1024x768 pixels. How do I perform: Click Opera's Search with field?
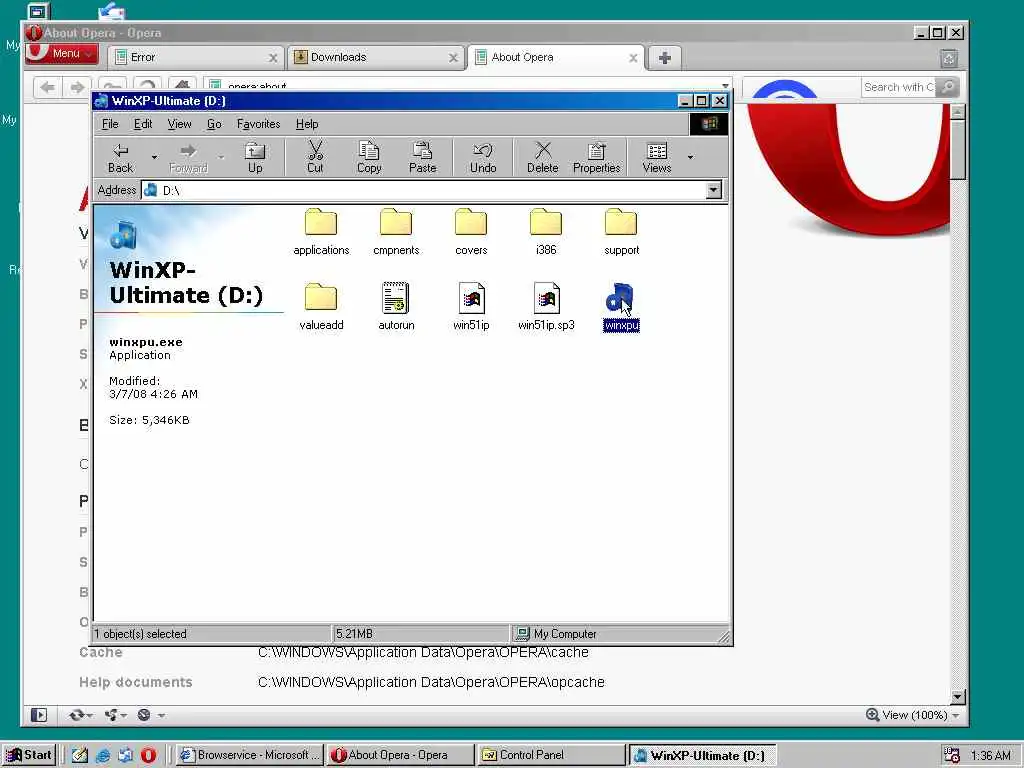click(899, 87)
